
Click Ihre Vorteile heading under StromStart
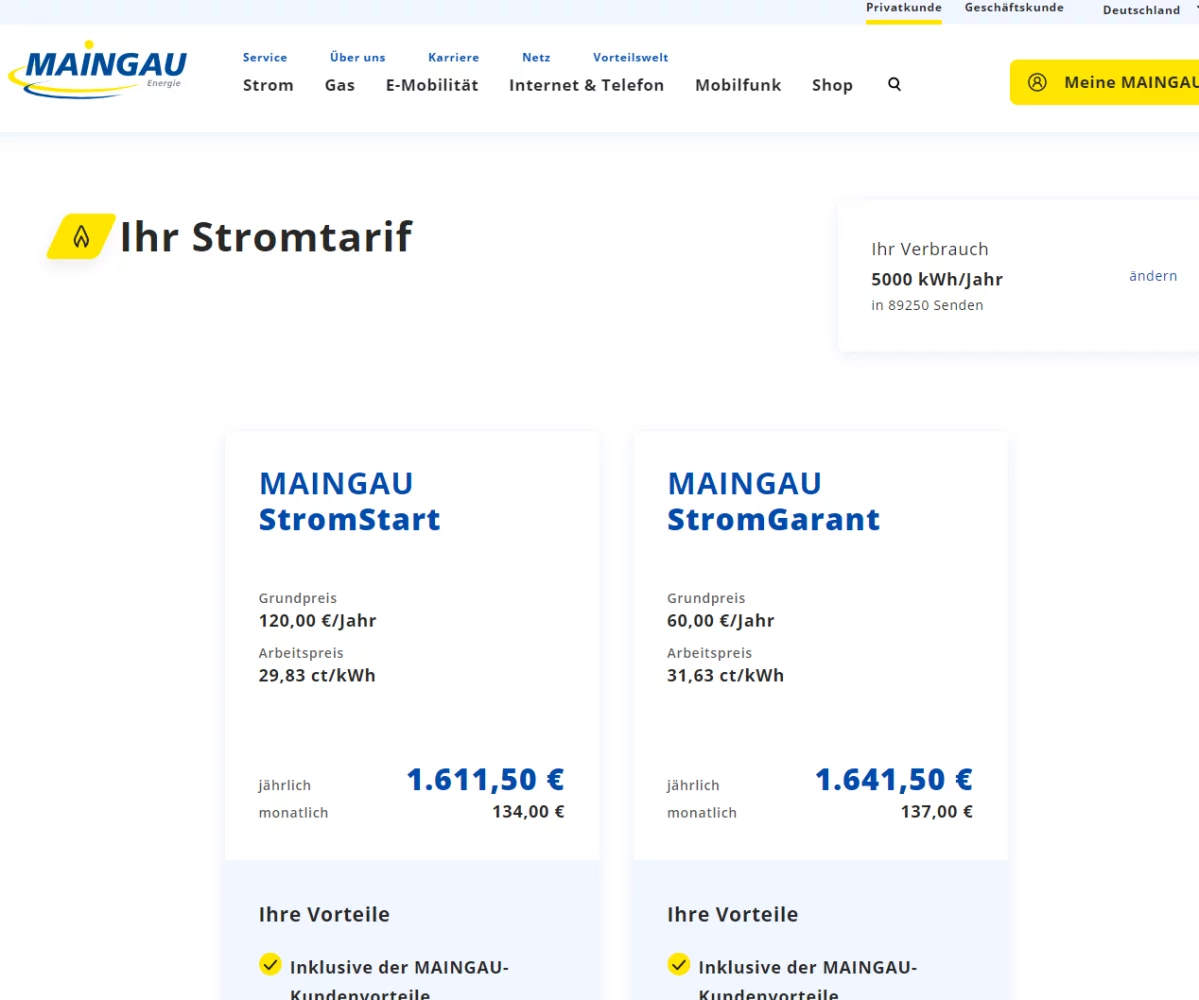324,914
